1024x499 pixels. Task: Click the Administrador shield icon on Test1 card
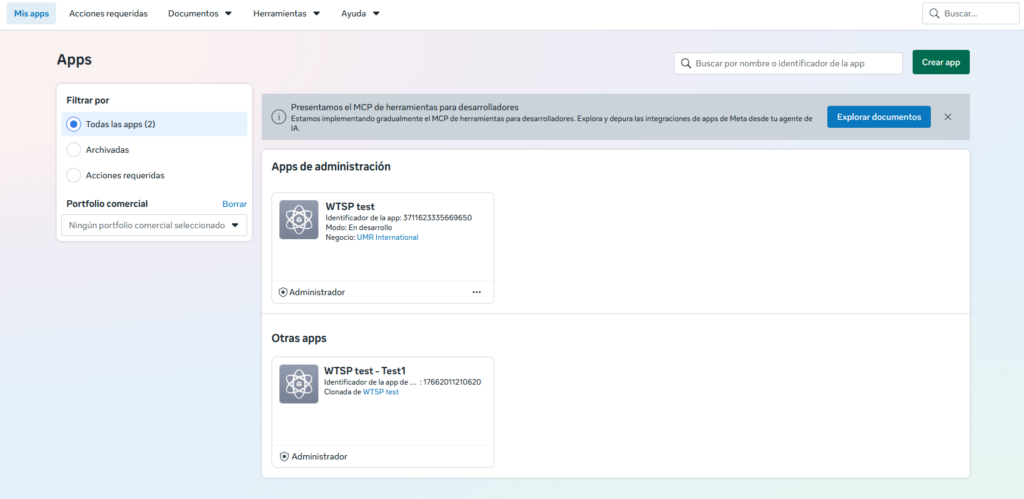pos(284,457)
